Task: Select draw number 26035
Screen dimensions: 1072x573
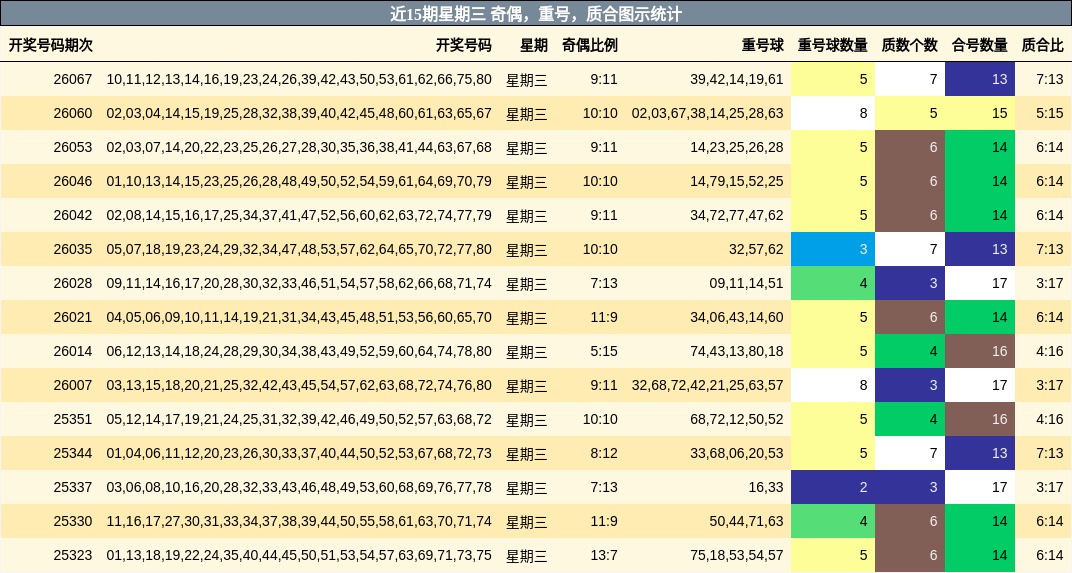Action: (73, 250)
